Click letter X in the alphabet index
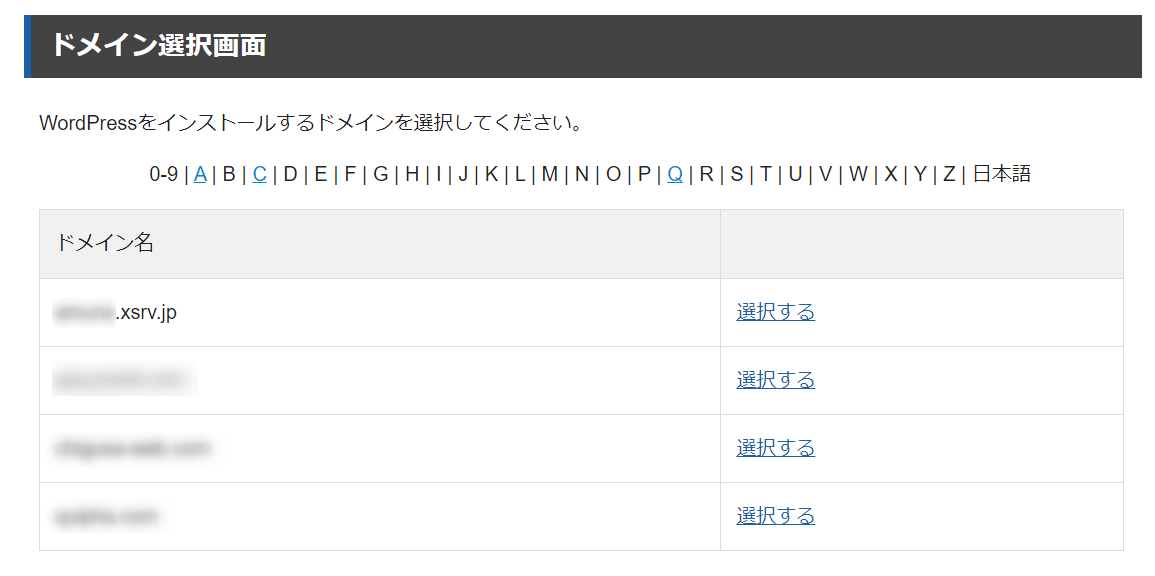 [x=891, y=175]
